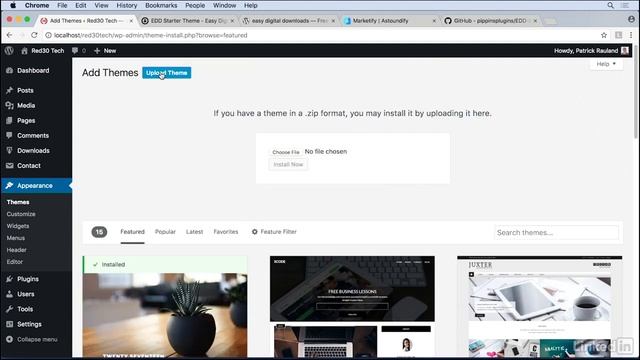
Task: Open the EDD Starter Theme browser tab
Action: tap(187, 20)
